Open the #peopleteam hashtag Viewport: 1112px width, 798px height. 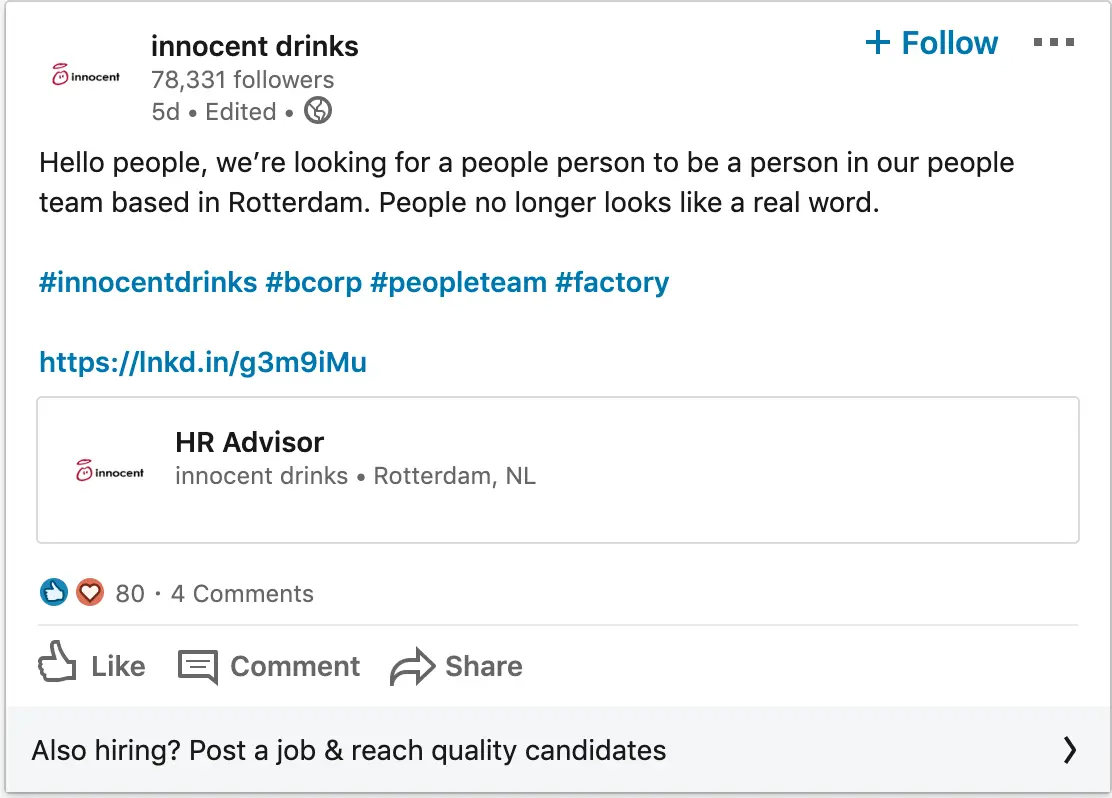point(458,282)
